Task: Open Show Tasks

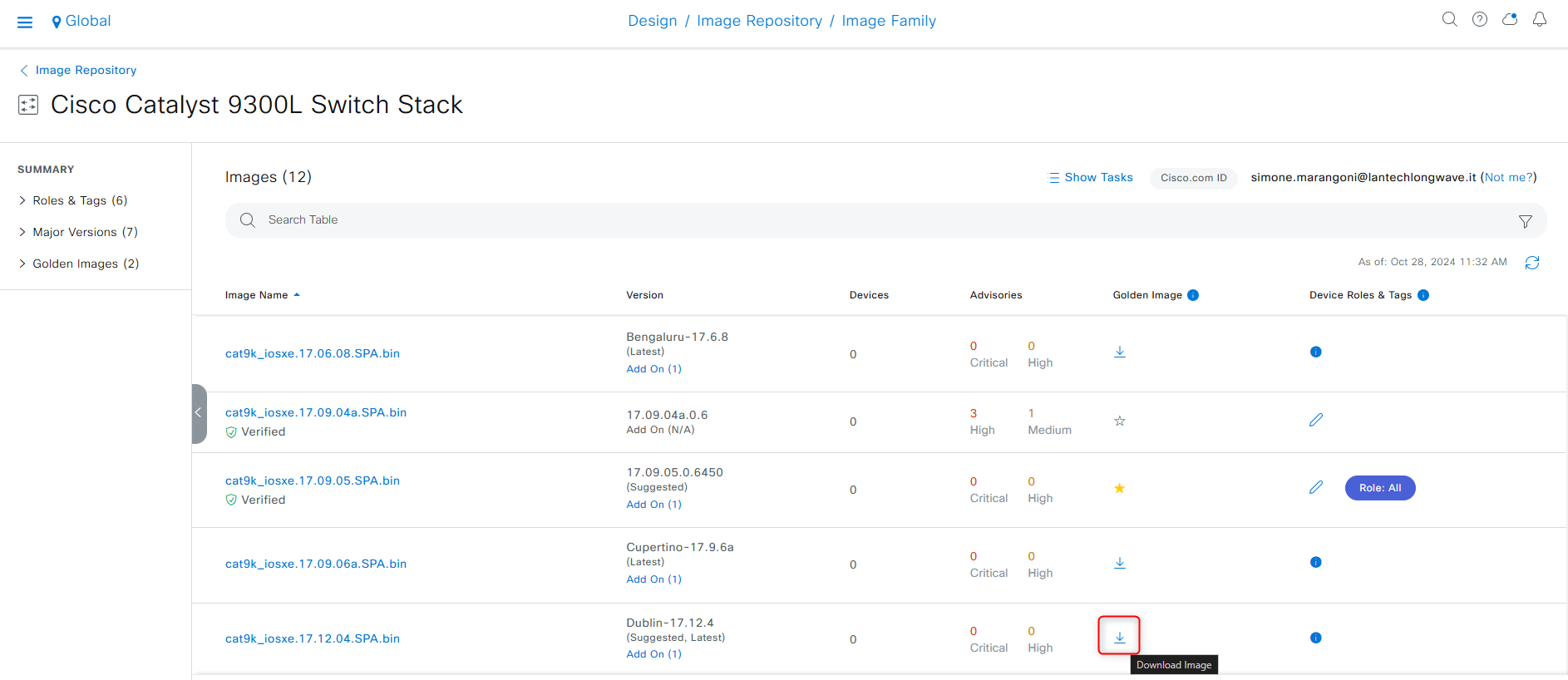Action: point(1091,177)
